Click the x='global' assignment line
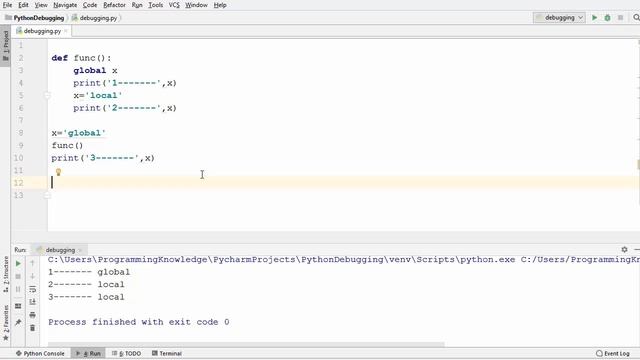640x360 pixels. [x=78, y=133]
